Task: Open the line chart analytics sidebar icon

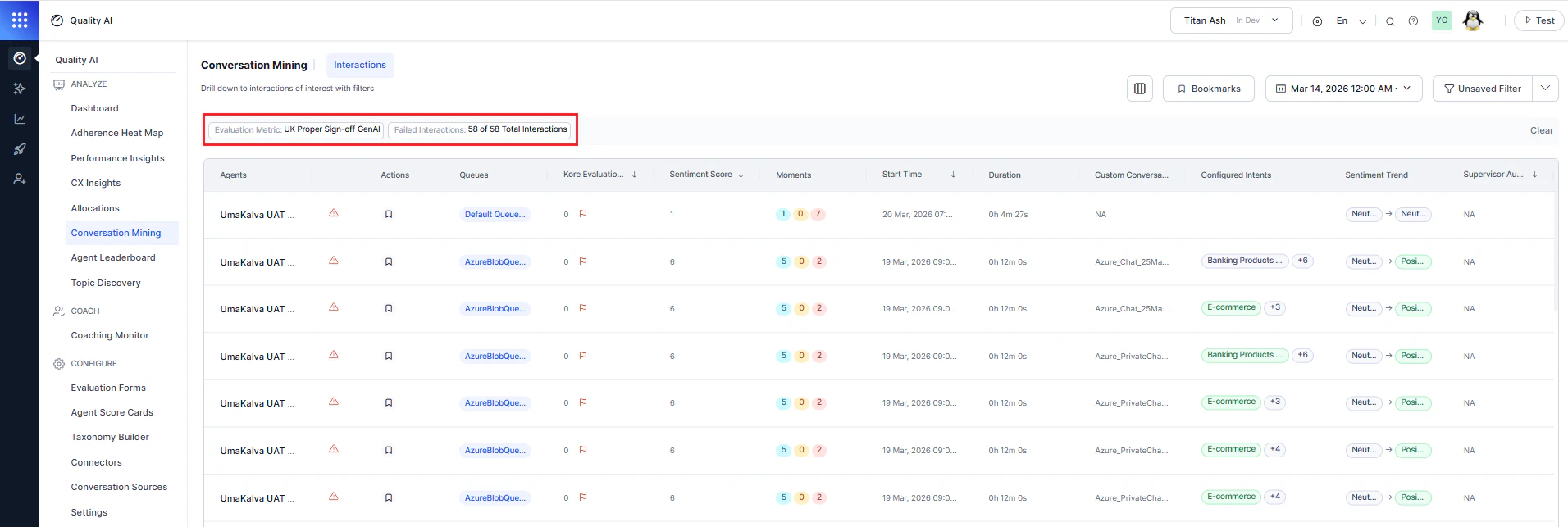Action: click(x=20, y=119)
